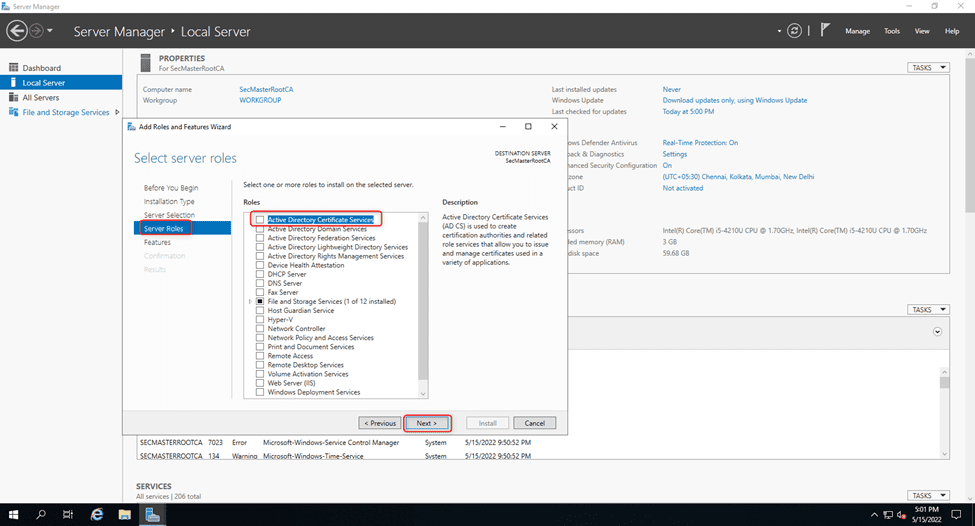Open the Tools menu
Viewport: 975px width, 526px height.
pos(892,30)
